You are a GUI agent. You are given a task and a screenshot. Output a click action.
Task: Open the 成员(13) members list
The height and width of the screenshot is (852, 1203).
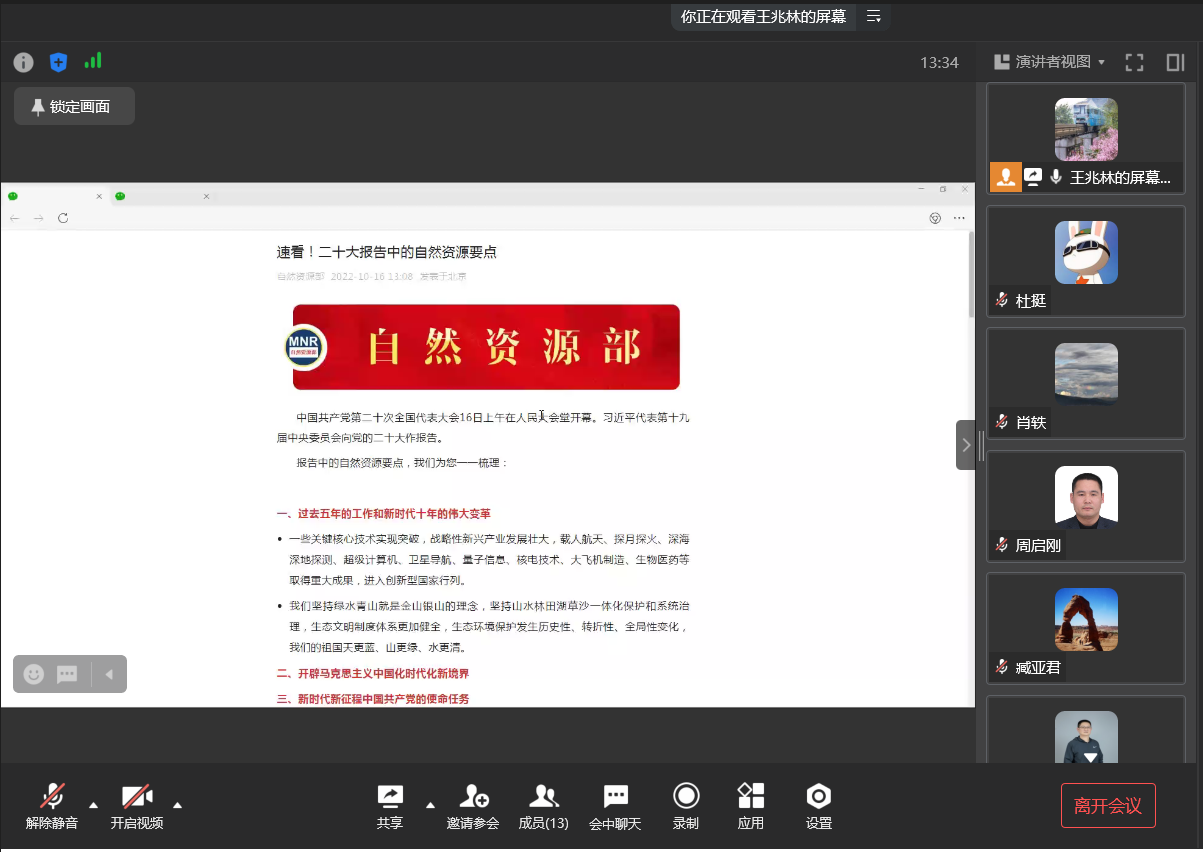(543, 806)
